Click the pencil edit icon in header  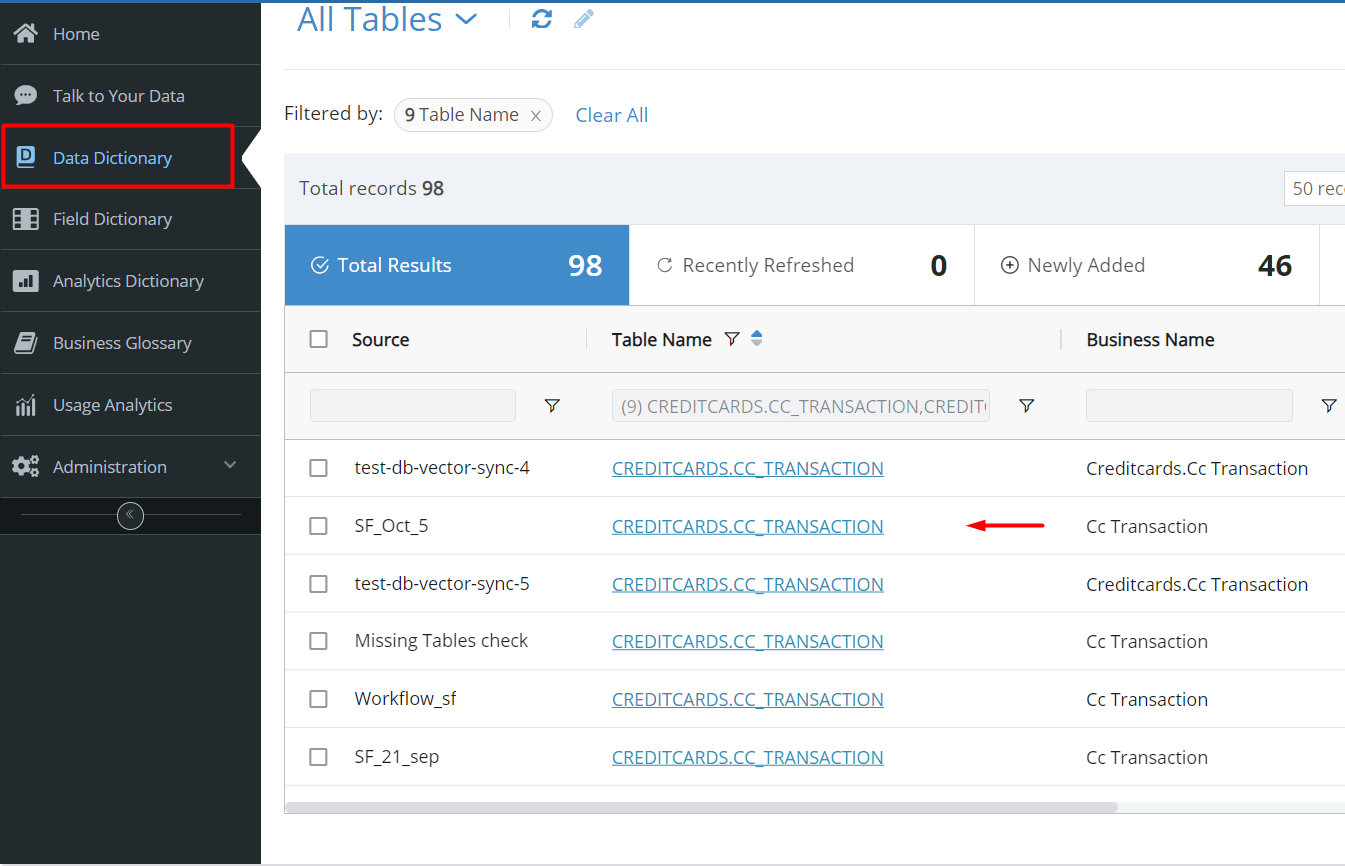[584, 19]
